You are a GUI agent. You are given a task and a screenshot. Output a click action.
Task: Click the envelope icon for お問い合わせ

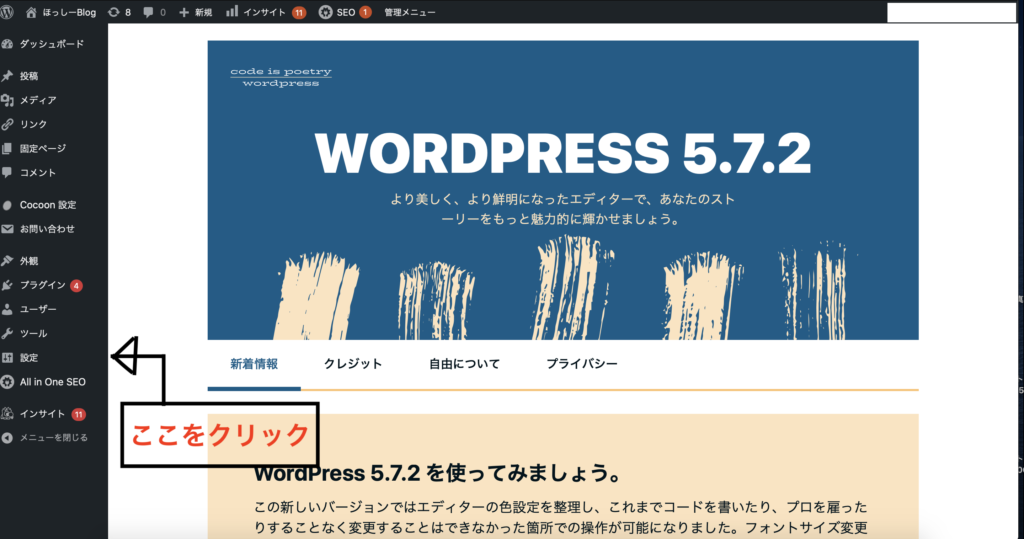pos(7,229)
